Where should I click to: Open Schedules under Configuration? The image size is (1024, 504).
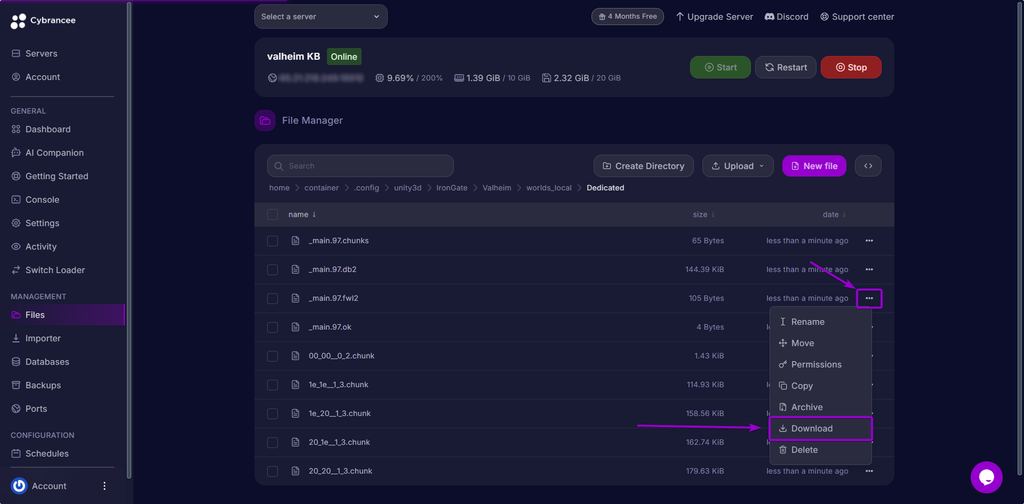40,454
